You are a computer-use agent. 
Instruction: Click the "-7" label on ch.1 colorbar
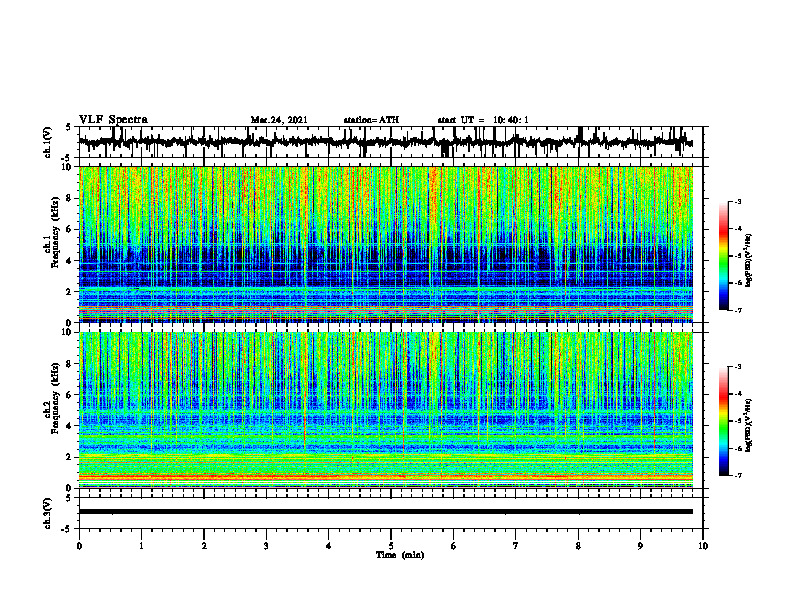[737, 310]
